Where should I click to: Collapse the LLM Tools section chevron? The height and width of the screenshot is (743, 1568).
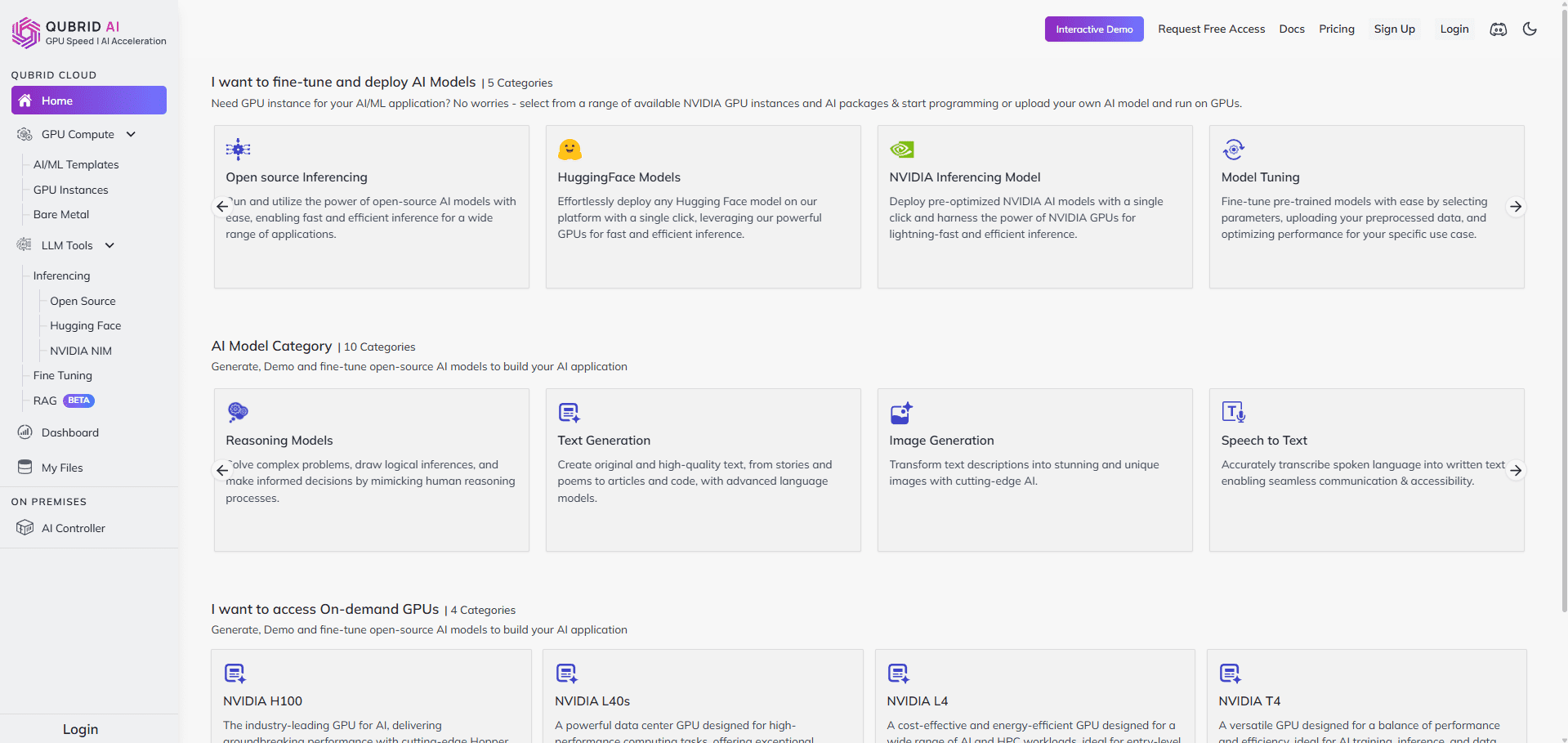pyautogui.click(x=109, y=245)
